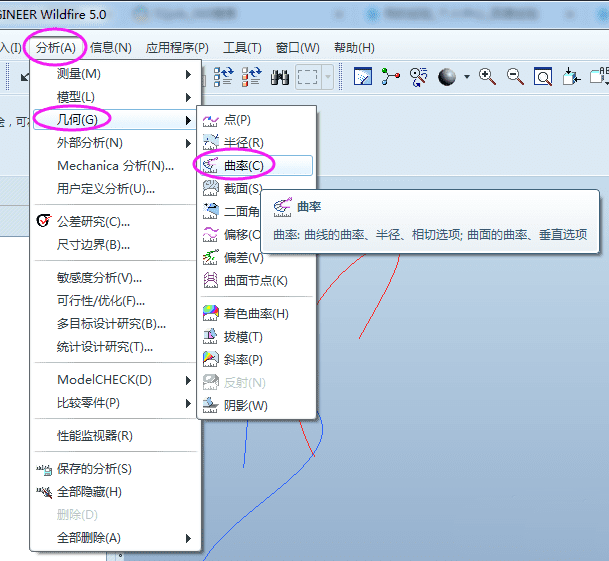Select 尺寸边界(B)... option
The width and height of the screenshot is (609, 561).
click(116, 245)
